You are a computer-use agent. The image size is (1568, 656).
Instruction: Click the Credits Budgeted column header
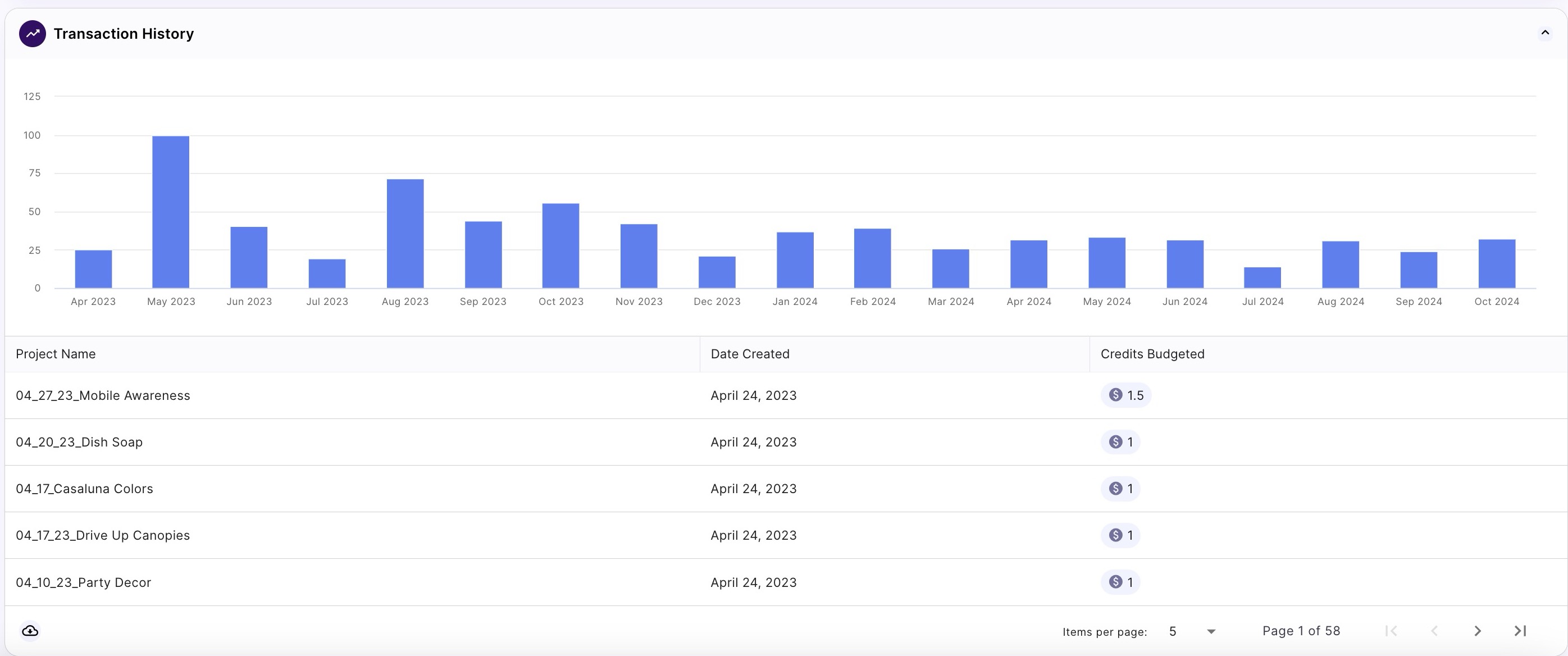1152,354
